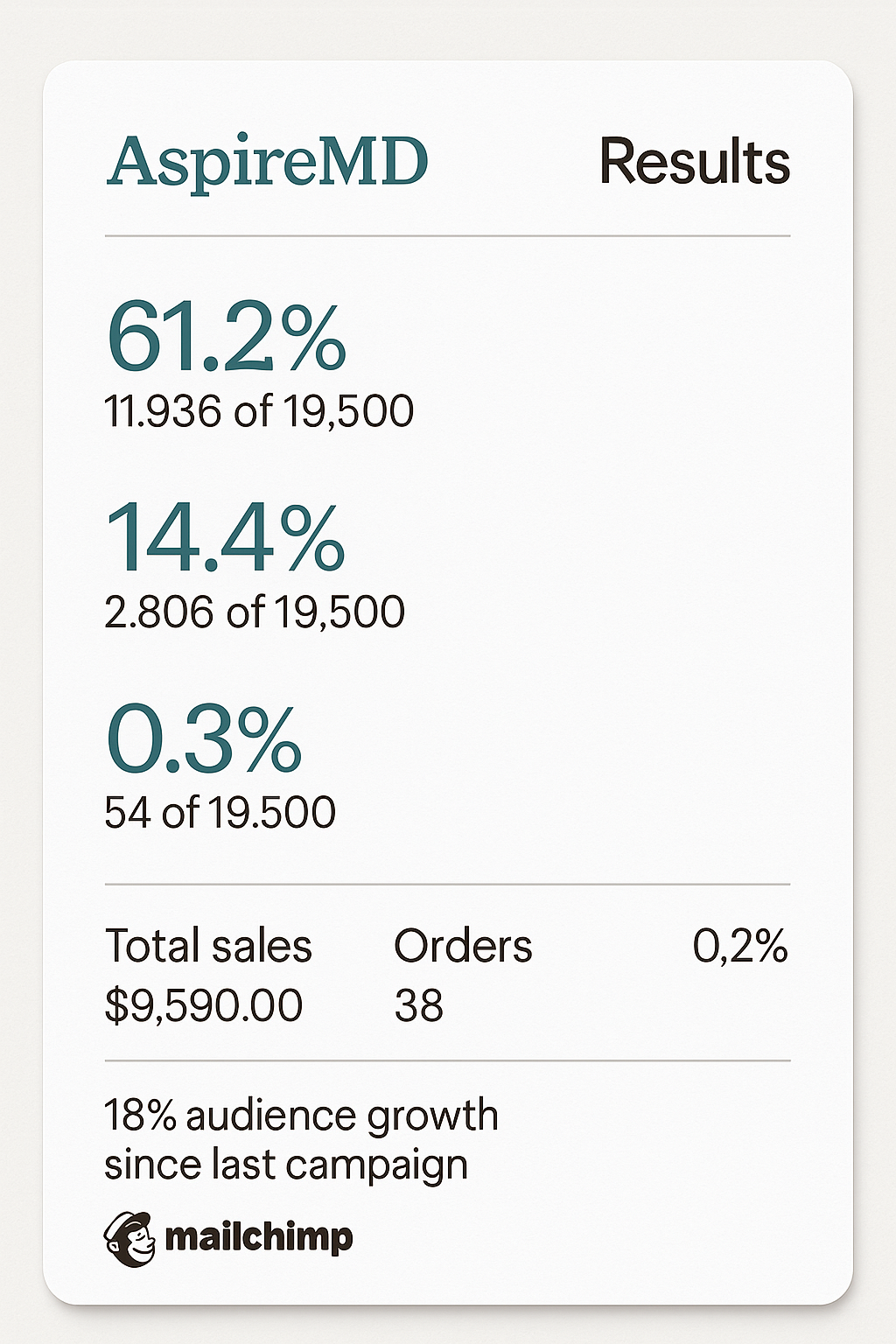This screenshot has width=896, height=1344.
Task: Click the Mailchimp monkey logo icon
Action: click(129, 1238)
